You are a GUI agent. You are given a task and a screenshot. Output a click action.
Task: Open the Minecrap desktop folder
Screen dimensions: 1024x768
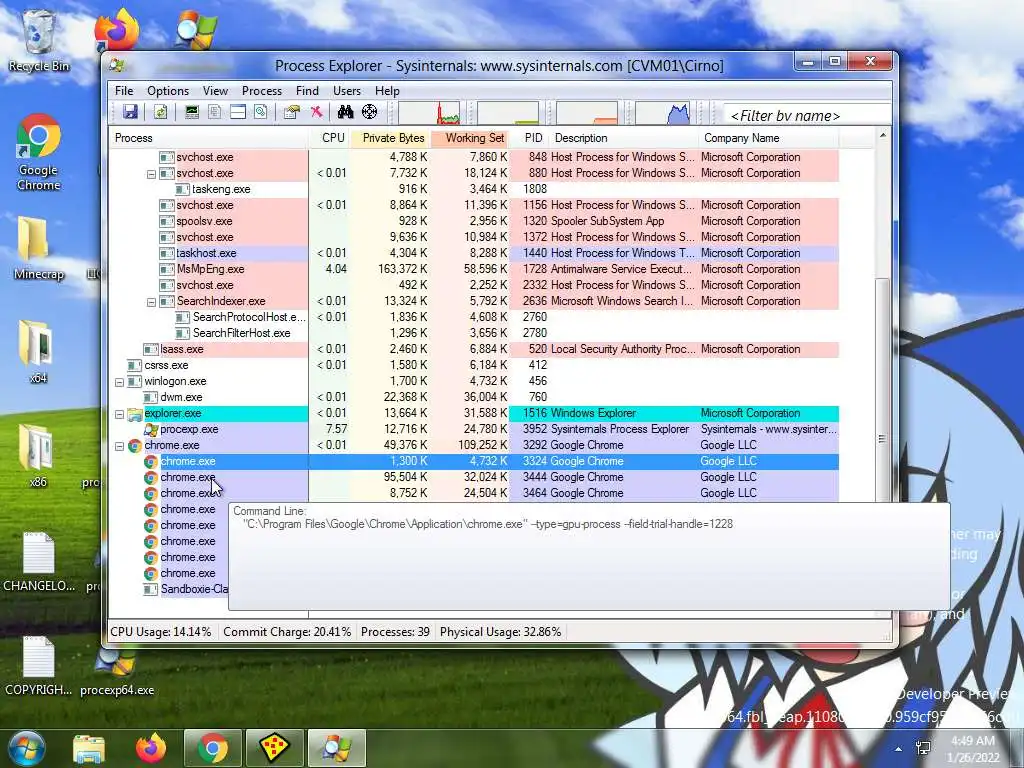coord(39,248)
